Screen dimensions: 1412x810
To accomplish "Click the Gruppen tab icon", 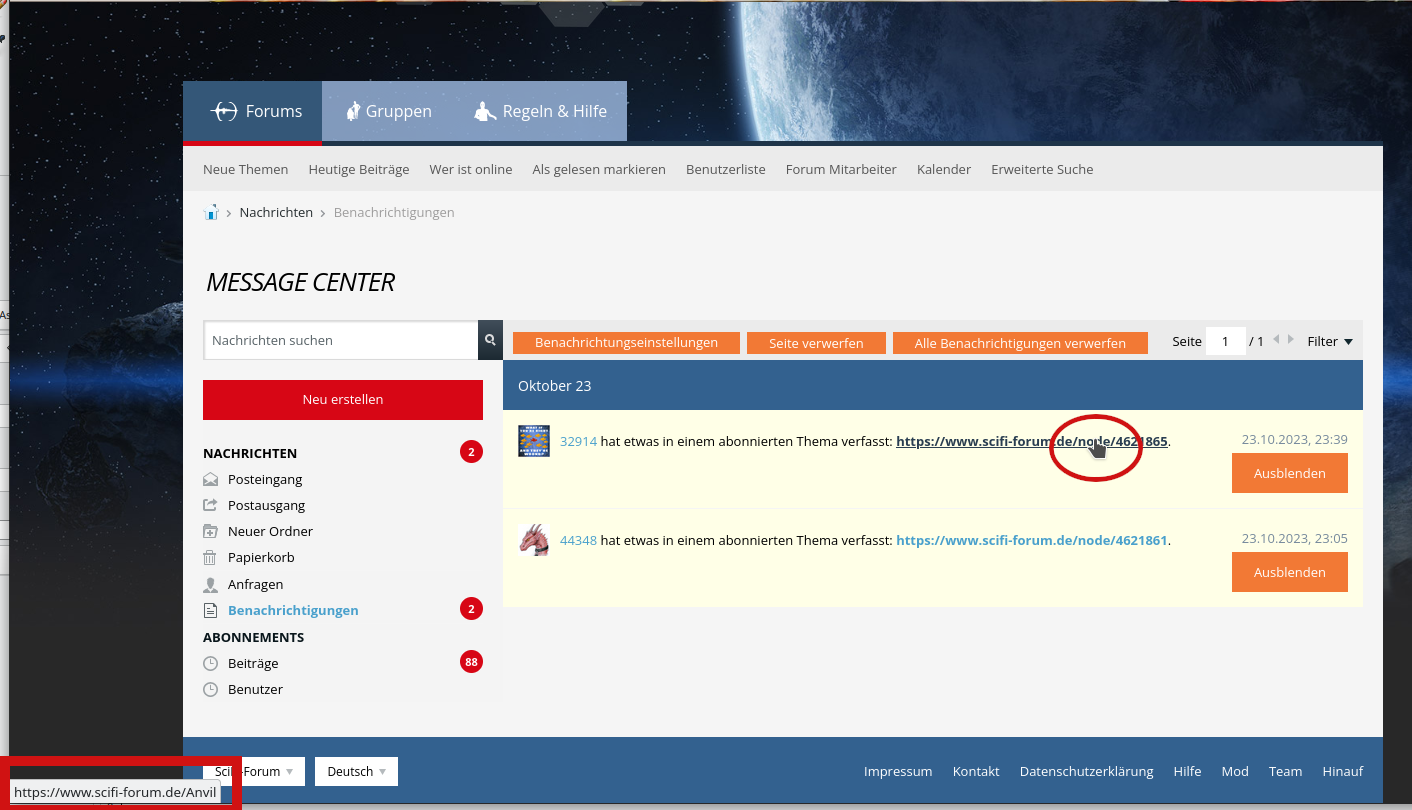I will (353, 111).
